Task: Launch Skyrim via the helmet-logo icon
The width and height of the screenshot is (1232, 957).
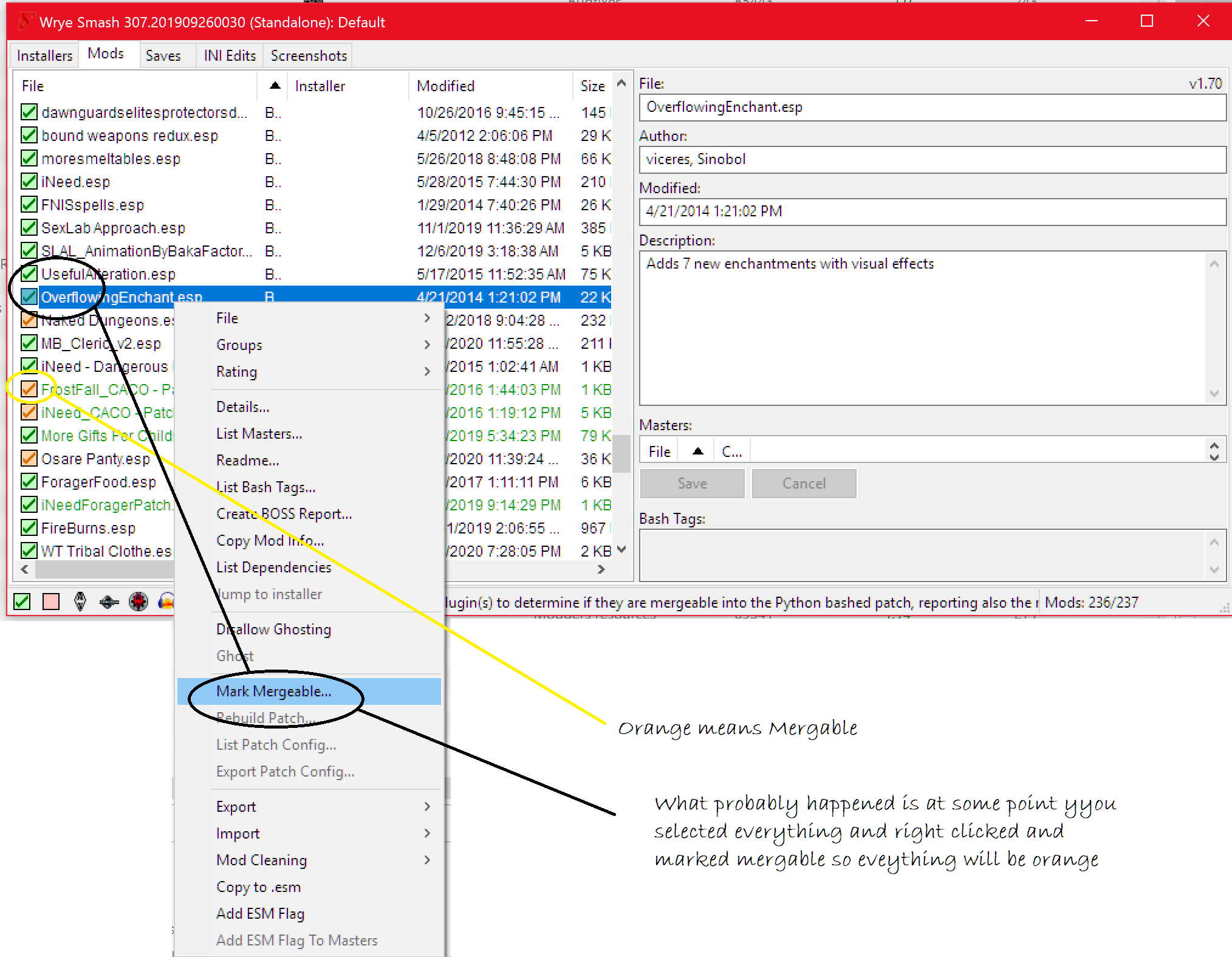Action: pos(80,602)
